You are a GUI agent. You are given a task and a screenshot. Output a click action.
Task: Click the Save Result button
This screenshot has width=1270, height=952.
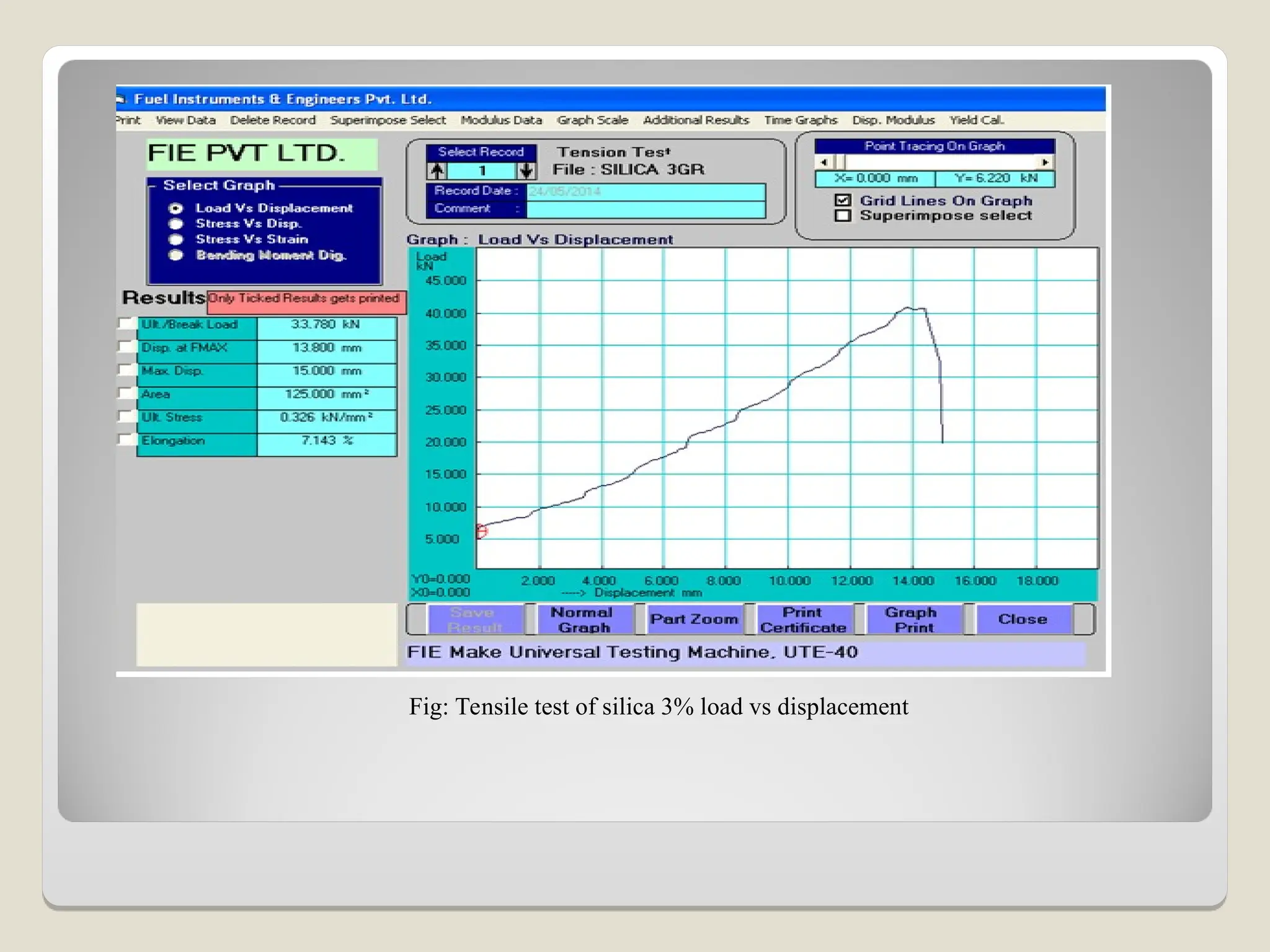[475, 620]
